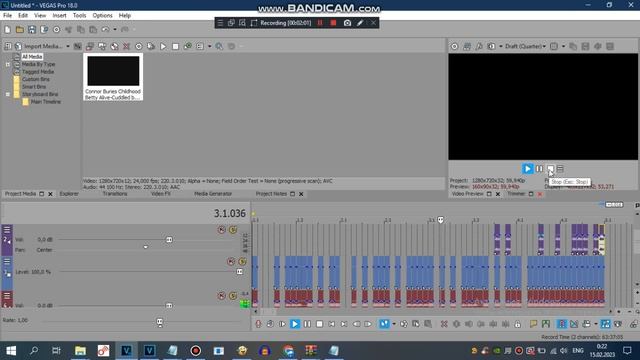Open the File menu

coord(7,16)
